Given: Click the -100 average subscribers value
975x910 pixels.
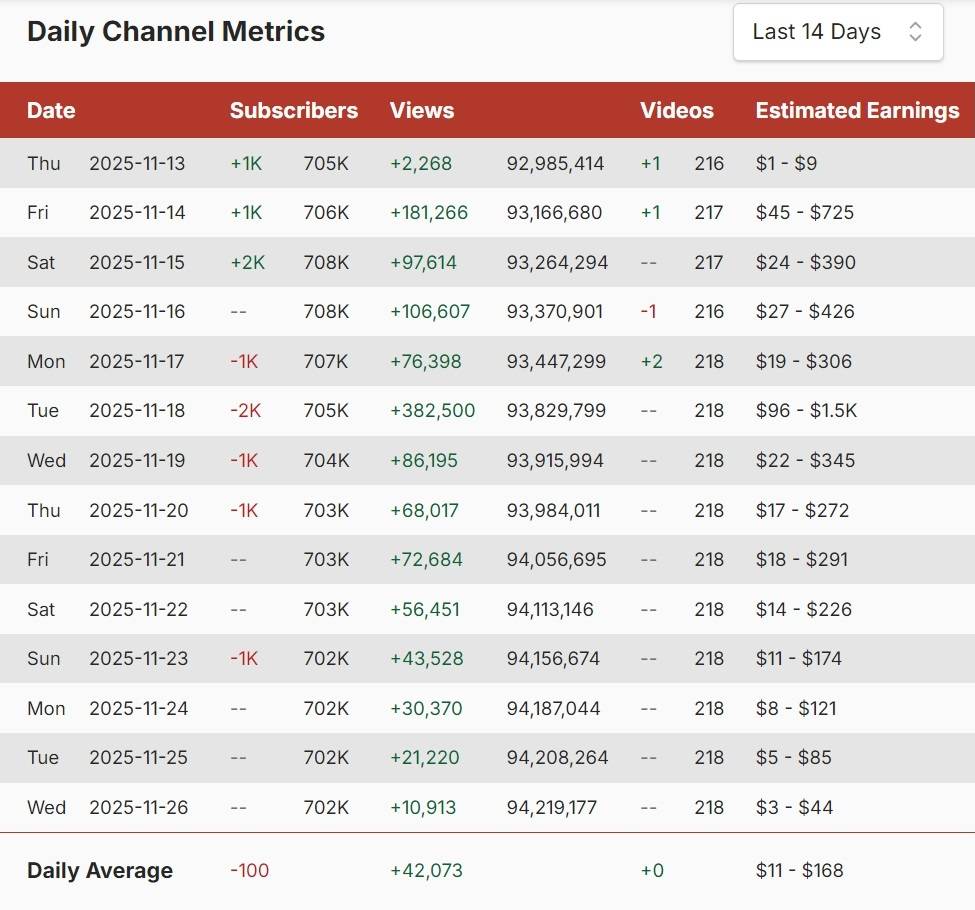Looking at the screenshot, I should (249, 871).
